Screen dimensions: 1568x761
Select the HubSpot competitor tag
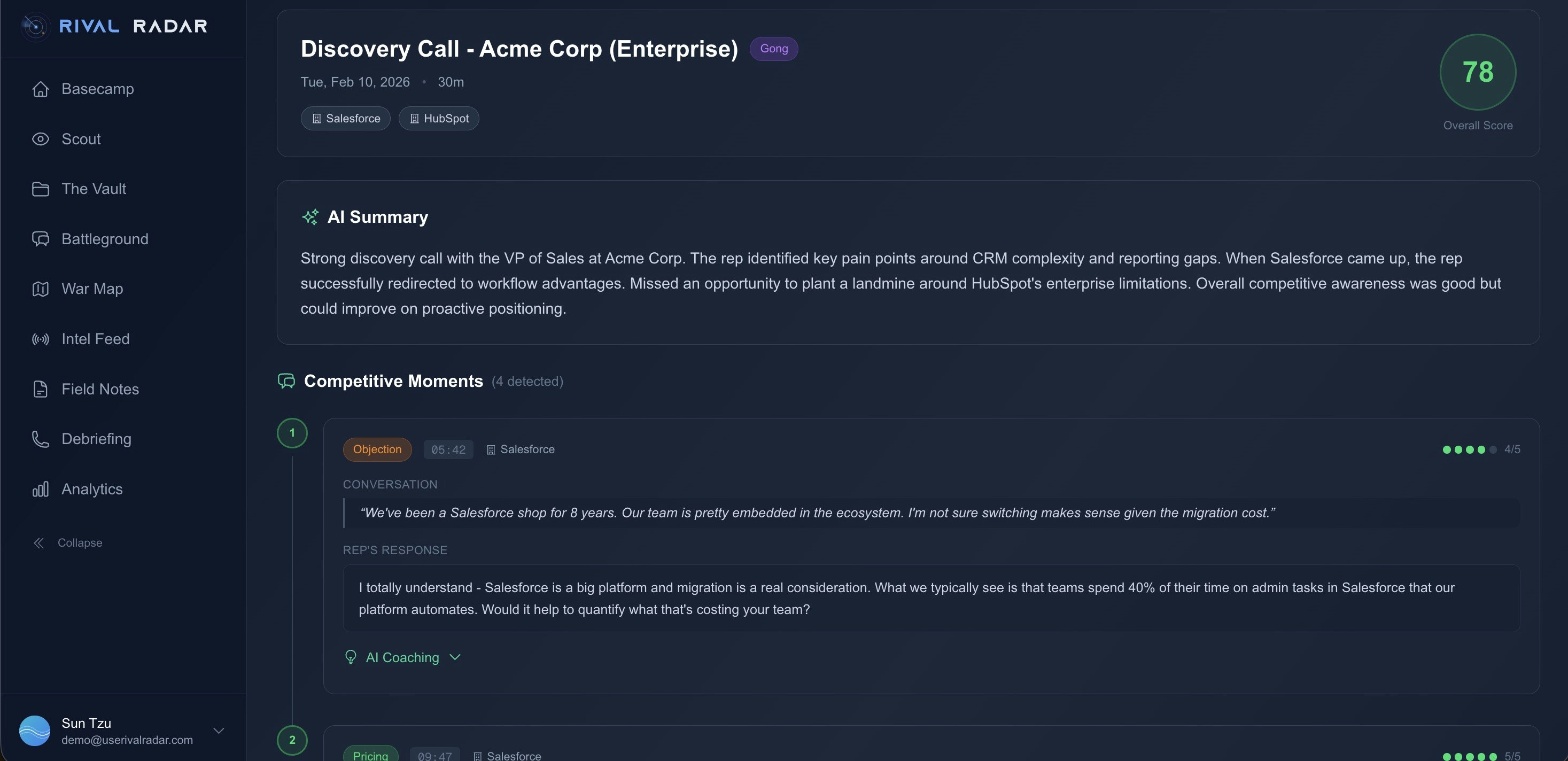[438, 118]
